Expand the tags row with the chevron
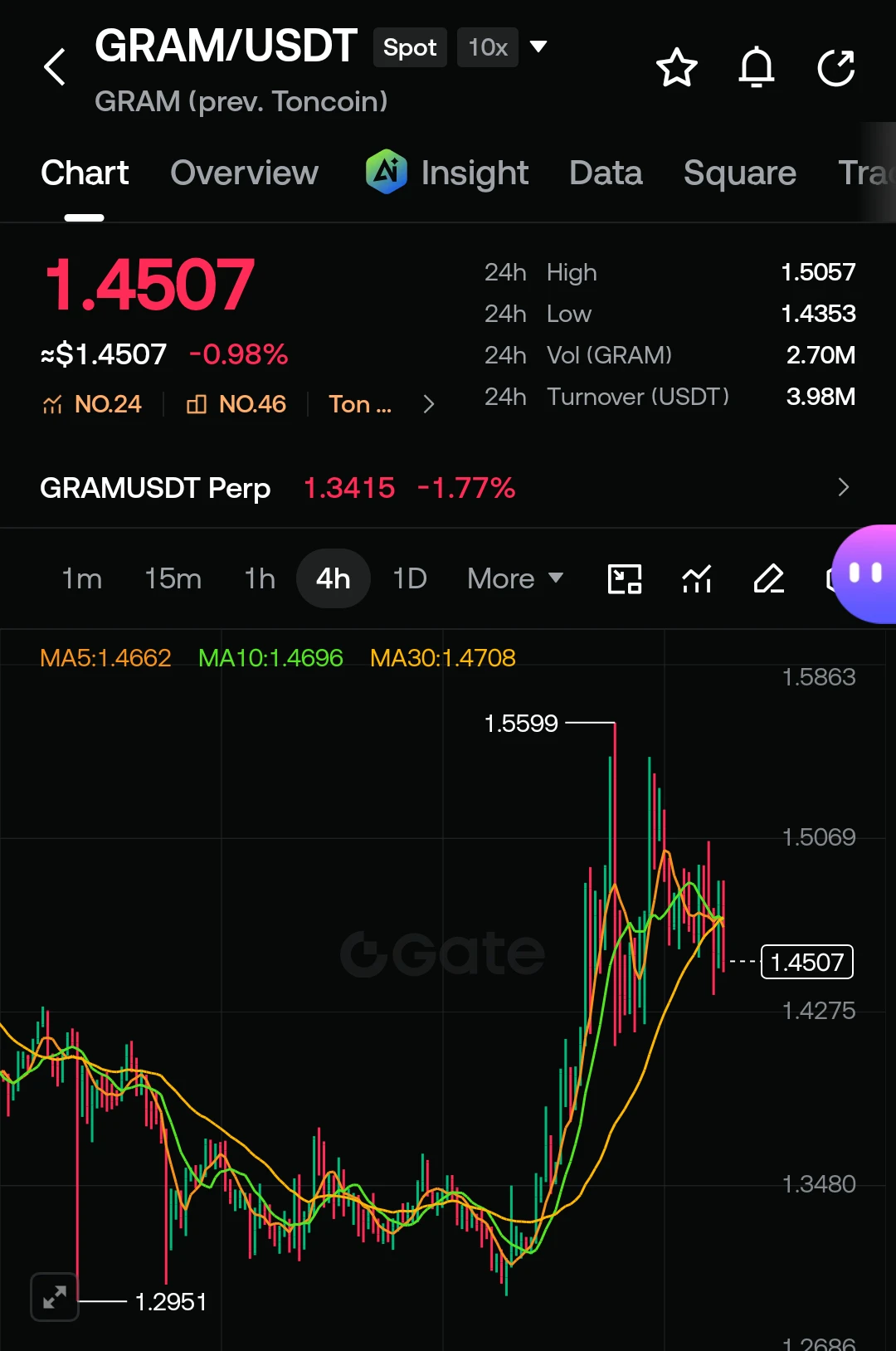896x1351 pixels. click(429, 404)
